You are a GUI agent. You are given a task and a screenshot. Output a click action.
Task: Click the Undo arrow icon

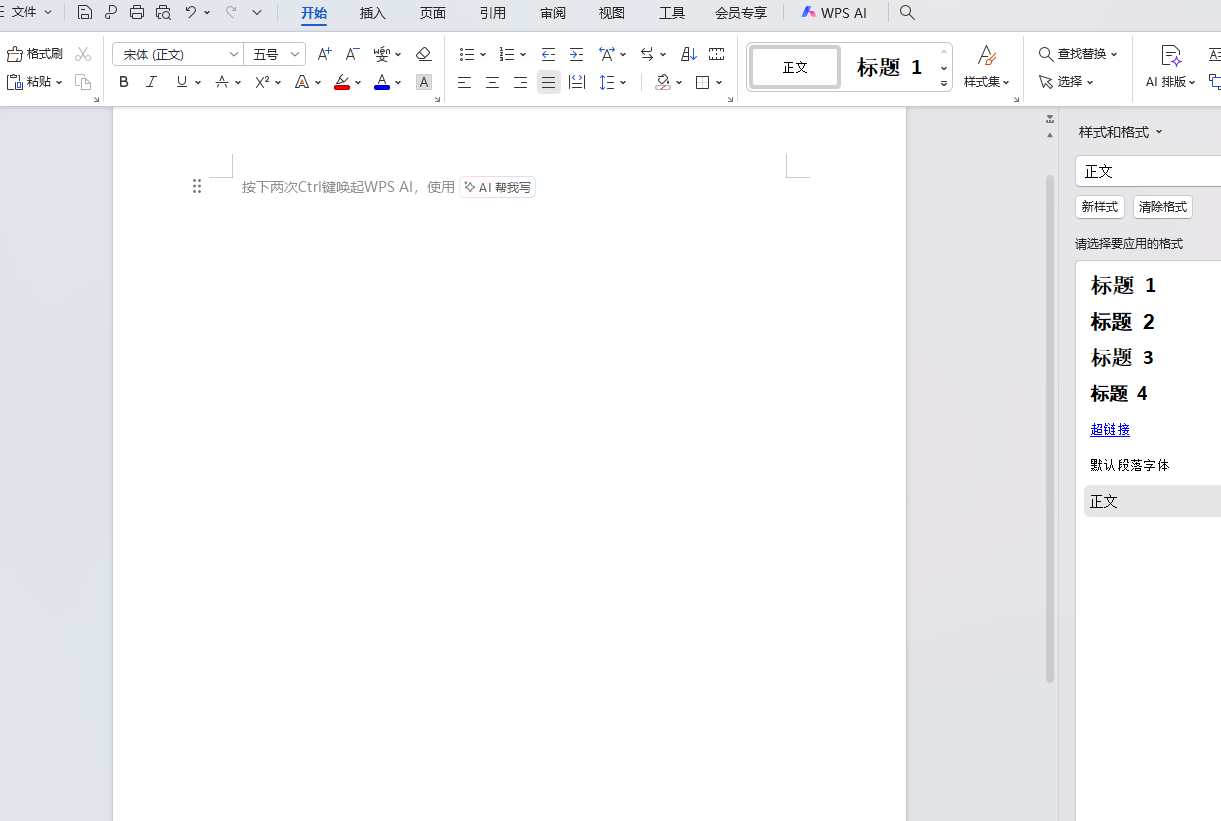(190, 13)
